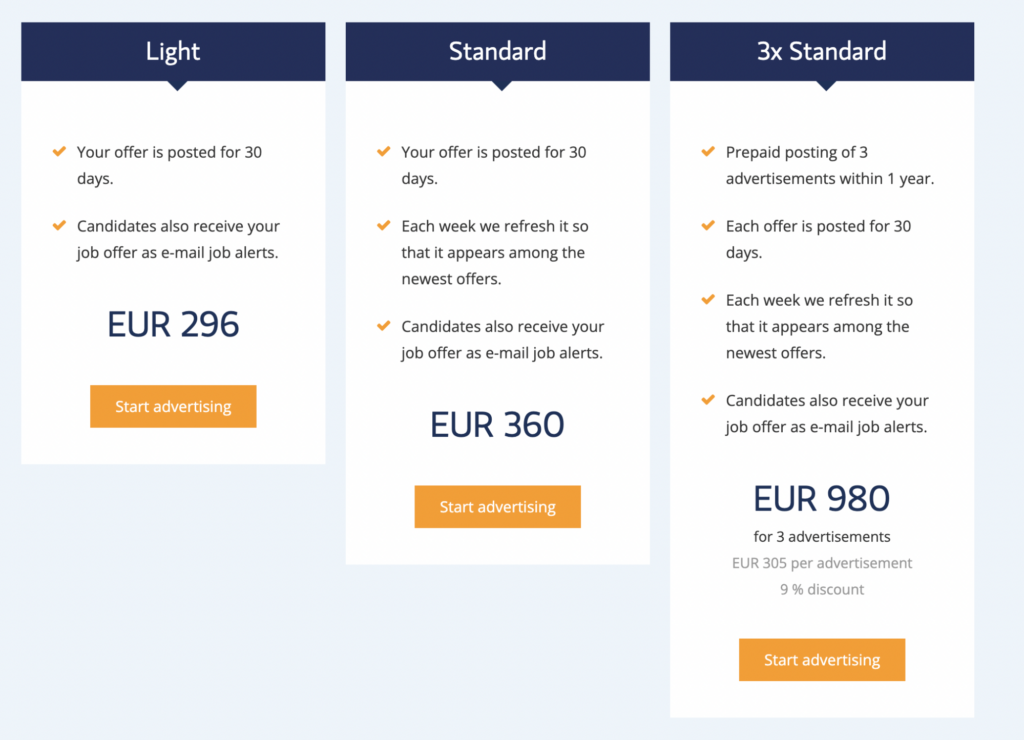This screenshot has width=1024, height=740.
Task: Click the EUR 305 per advertisement text
Action: click(822, 563)
